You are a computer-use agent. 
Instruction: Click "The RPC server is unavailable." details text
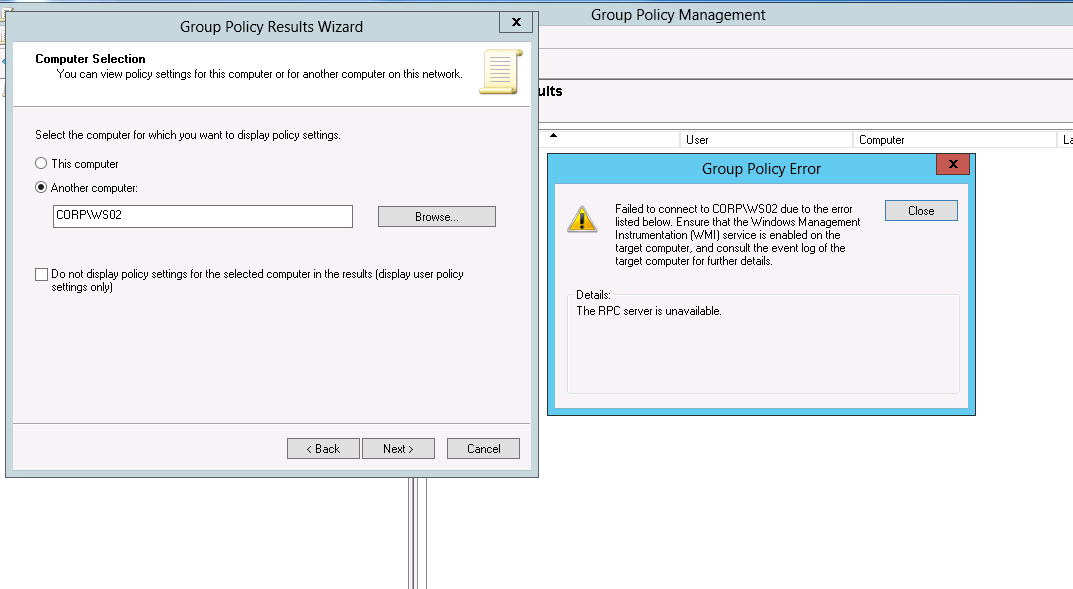pyautogui.click(x=649, y=311)
